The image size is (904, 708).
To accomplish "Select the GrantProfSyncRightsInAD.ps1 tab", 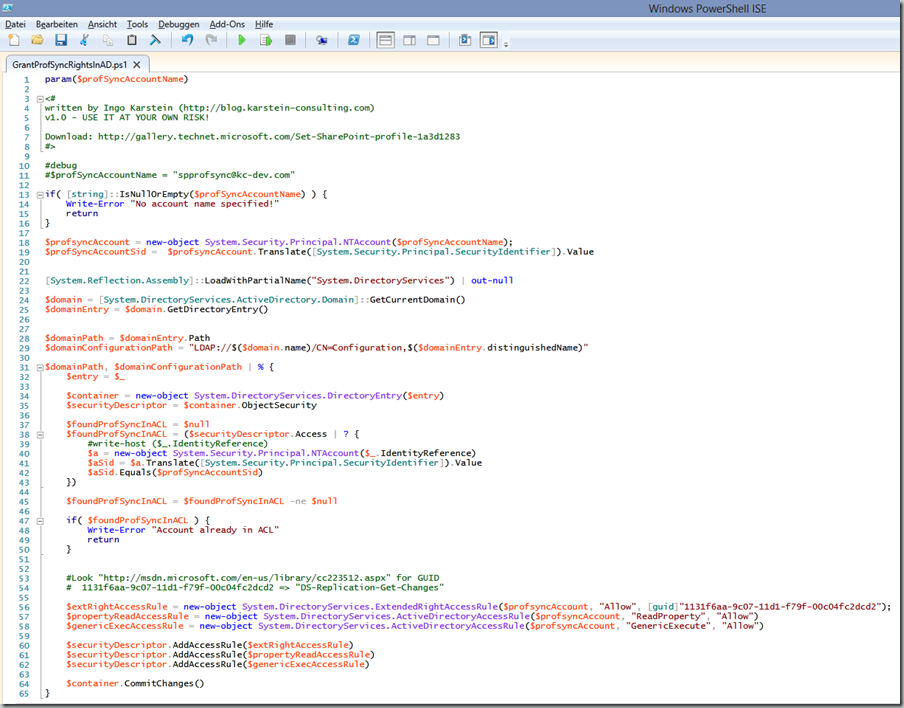I will pos(70,65).
